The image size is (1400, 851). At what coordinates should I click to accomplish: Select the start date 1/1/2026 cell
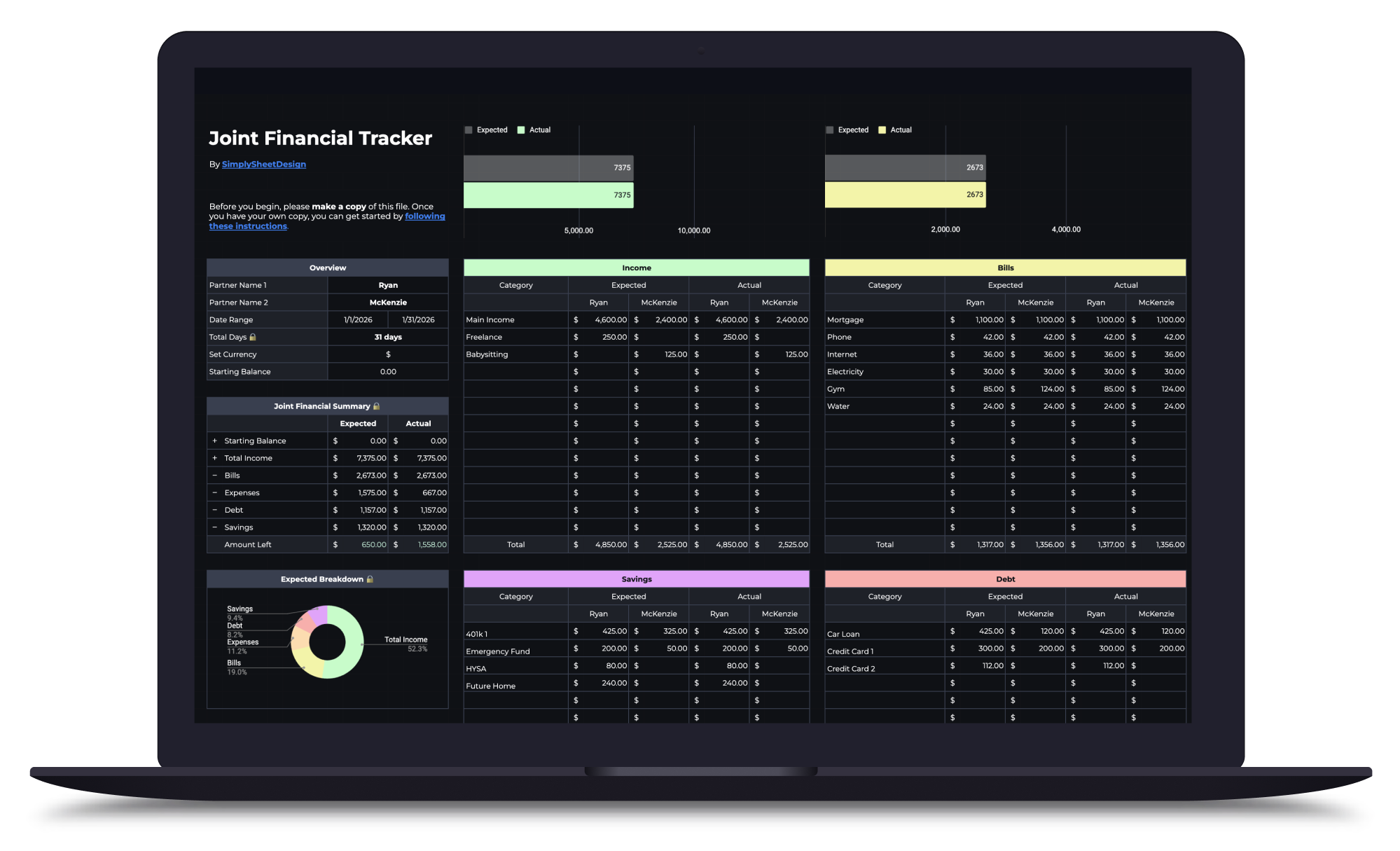coord(358,320)
